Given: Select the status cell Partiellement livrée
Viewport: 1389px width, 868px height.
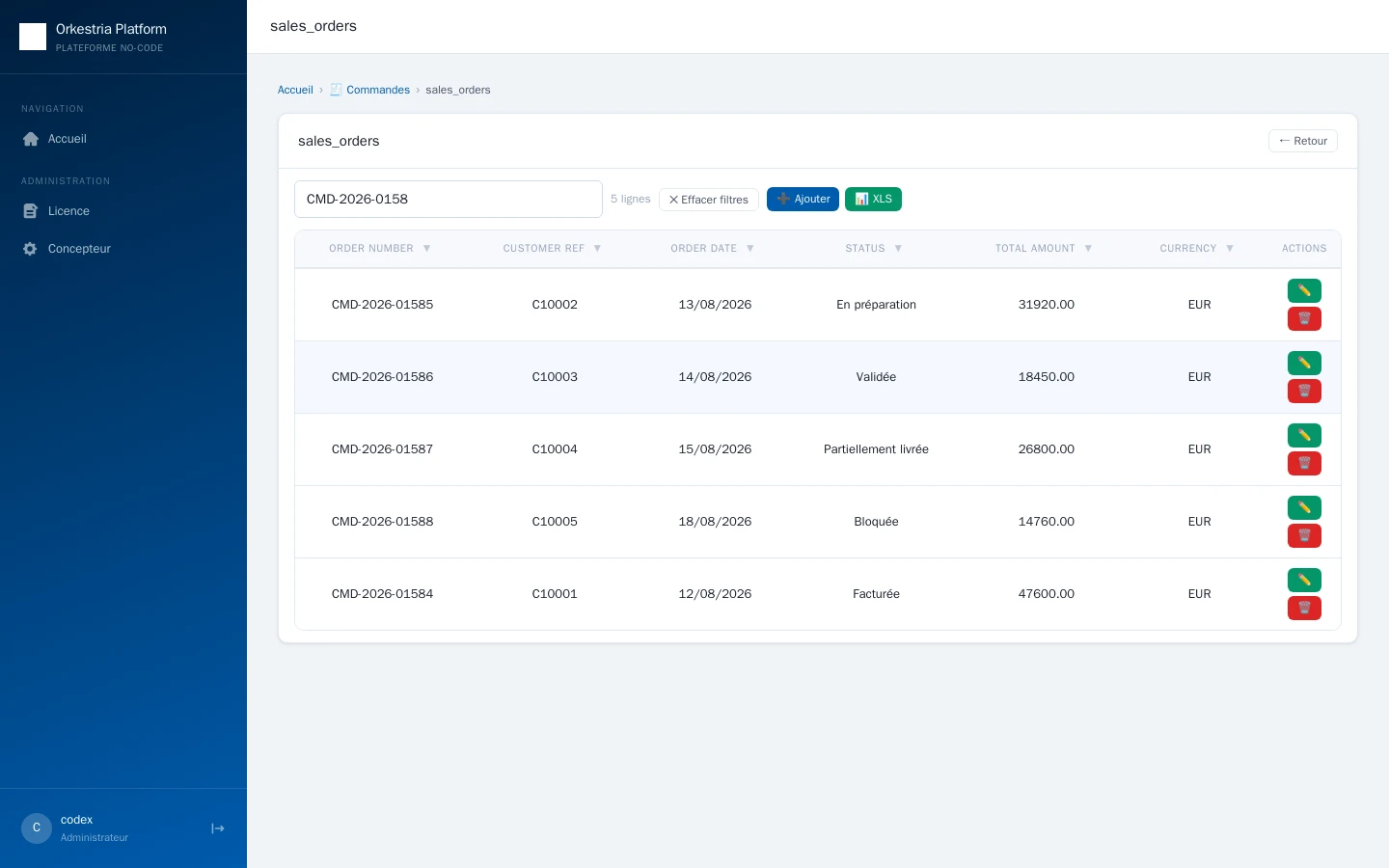Looking at the screenshot, I should (876, 449).
